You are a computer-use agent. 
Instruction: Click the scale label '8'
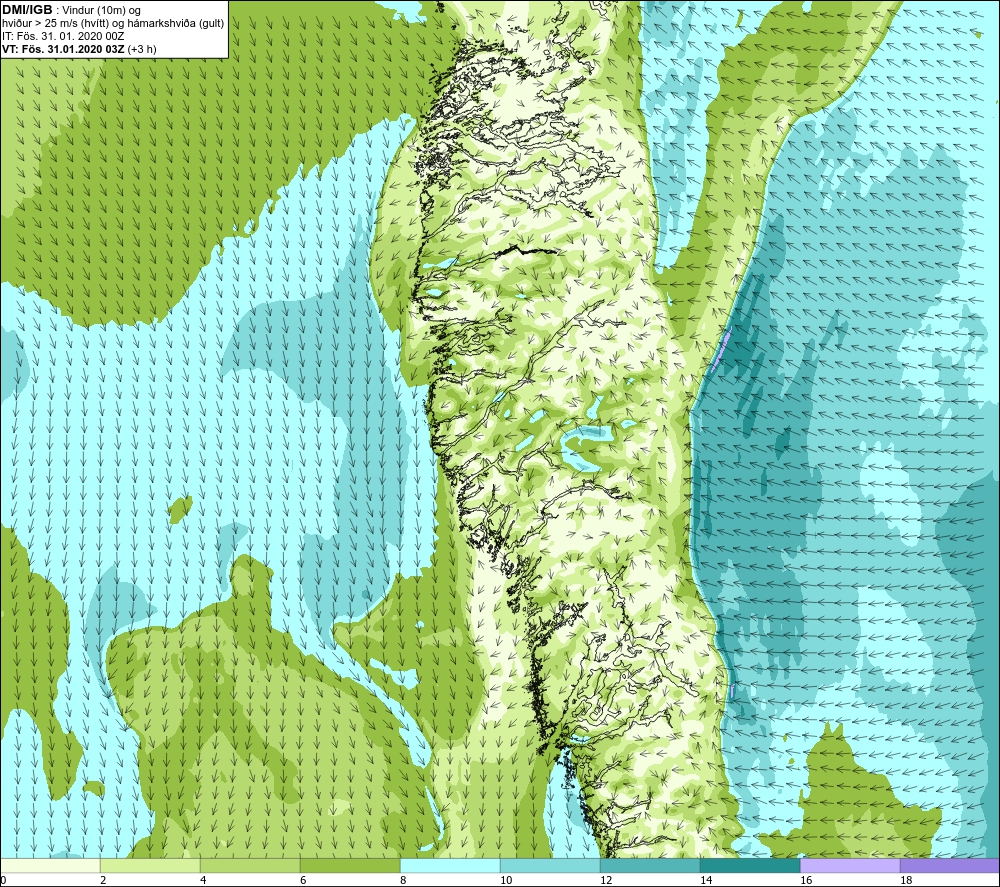[403, 880]
